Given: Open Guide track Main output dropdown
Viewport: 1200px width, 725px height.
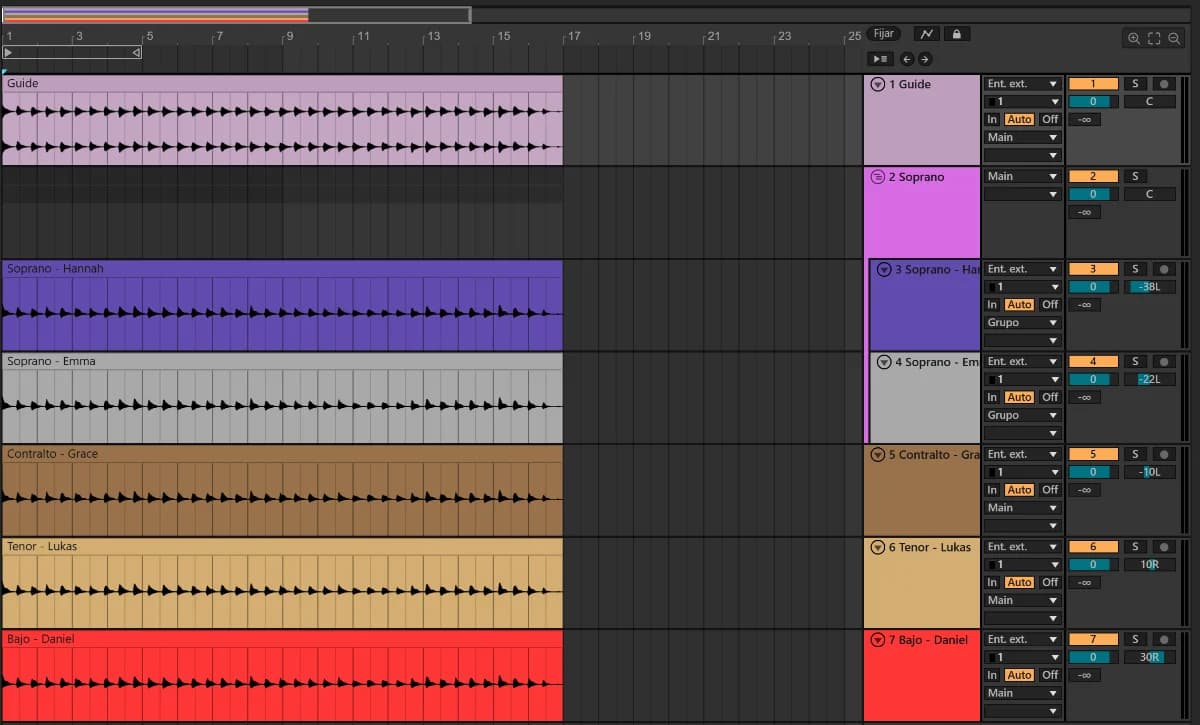Looking at the screenshot, I should tap(1022, 137).
